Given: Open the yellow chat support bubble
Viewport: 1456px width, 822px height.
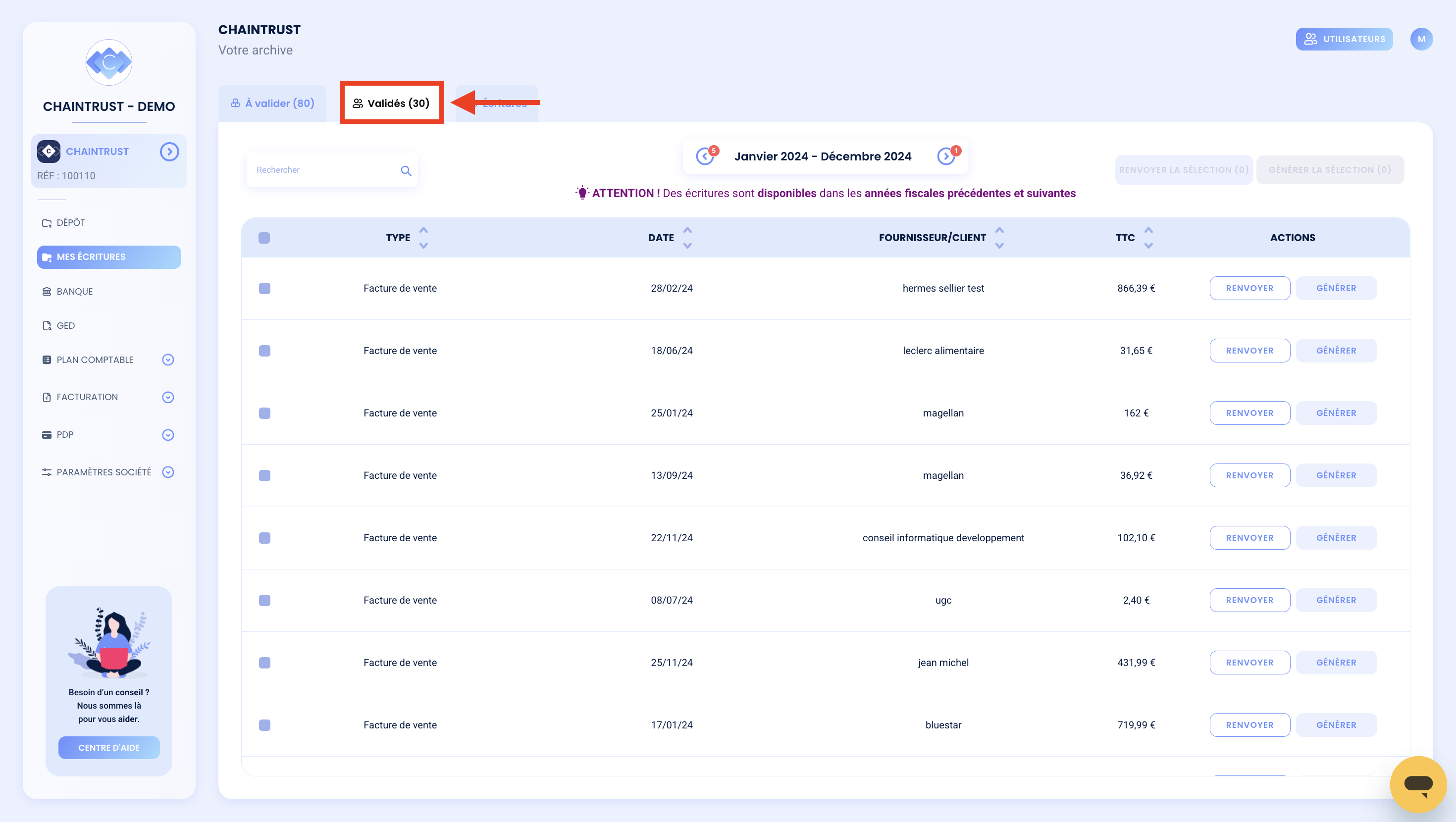Looking at the screenshot, I should (x=1418, y=784).
